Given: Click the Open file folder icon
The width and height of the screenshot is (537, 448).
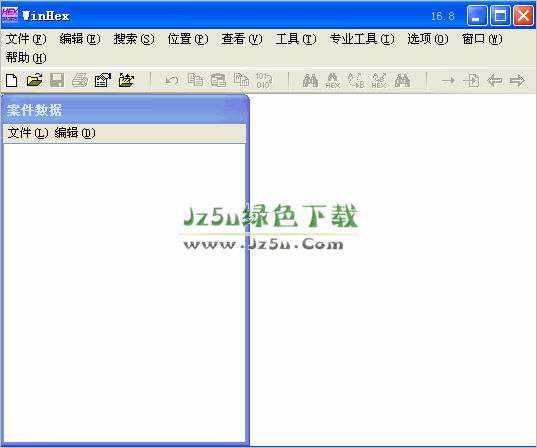Looking at the screenshot, I should click(35, 81).
